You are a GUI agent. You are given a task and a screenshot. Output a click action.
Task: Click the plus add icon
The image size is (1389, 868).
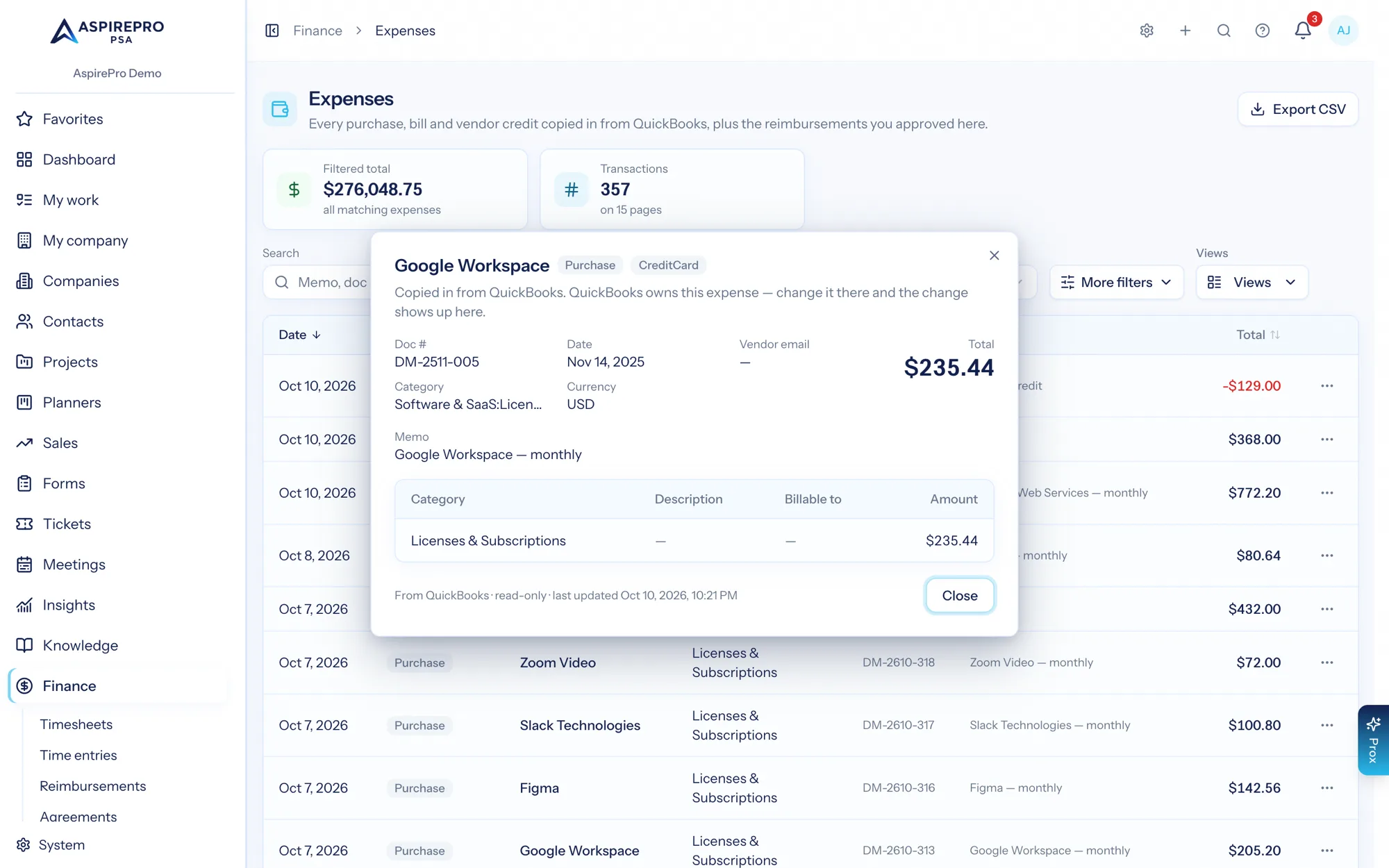pos(1186,31)
